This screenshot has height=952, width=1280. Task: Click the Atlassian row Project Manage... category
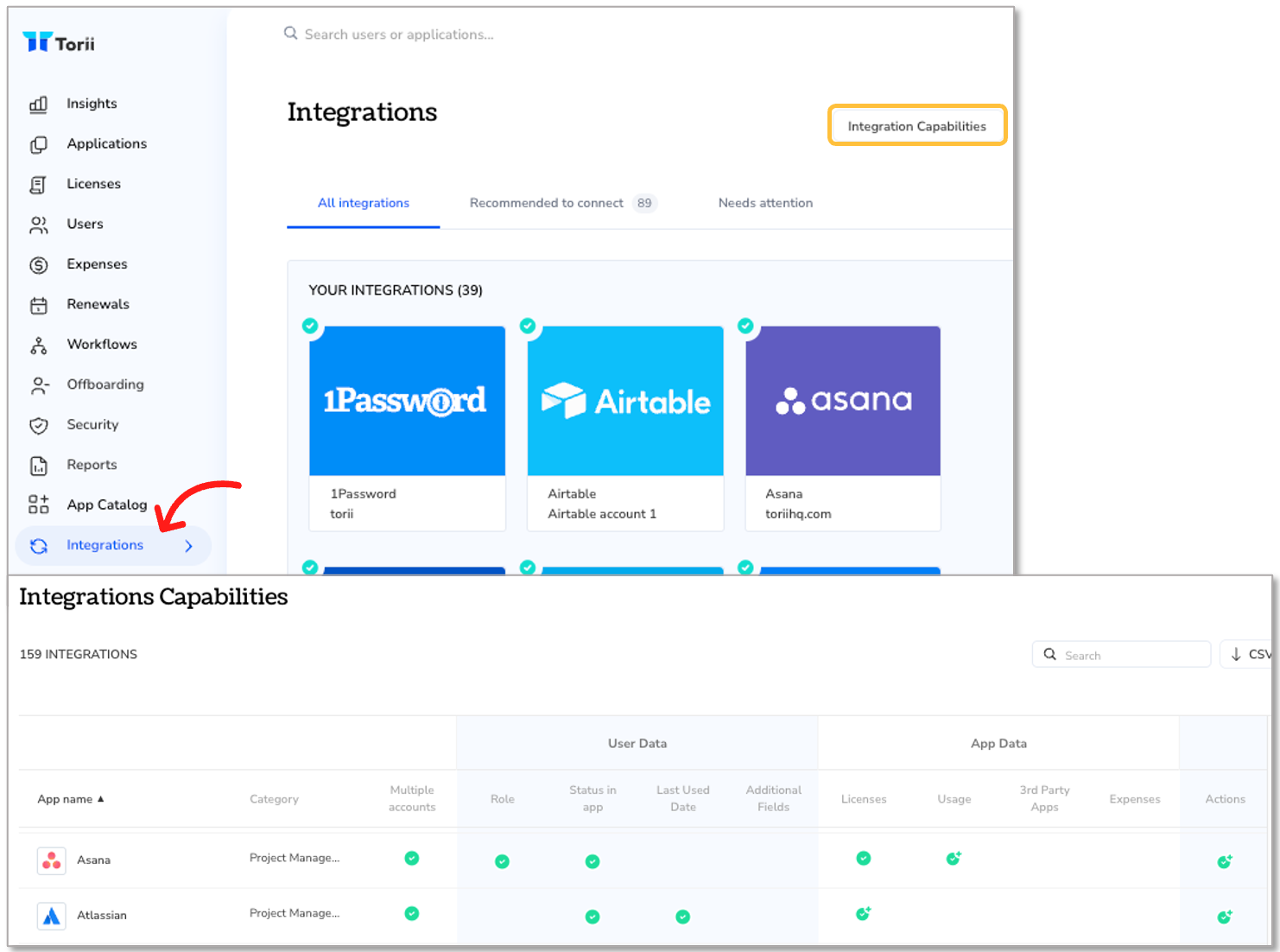295,913
